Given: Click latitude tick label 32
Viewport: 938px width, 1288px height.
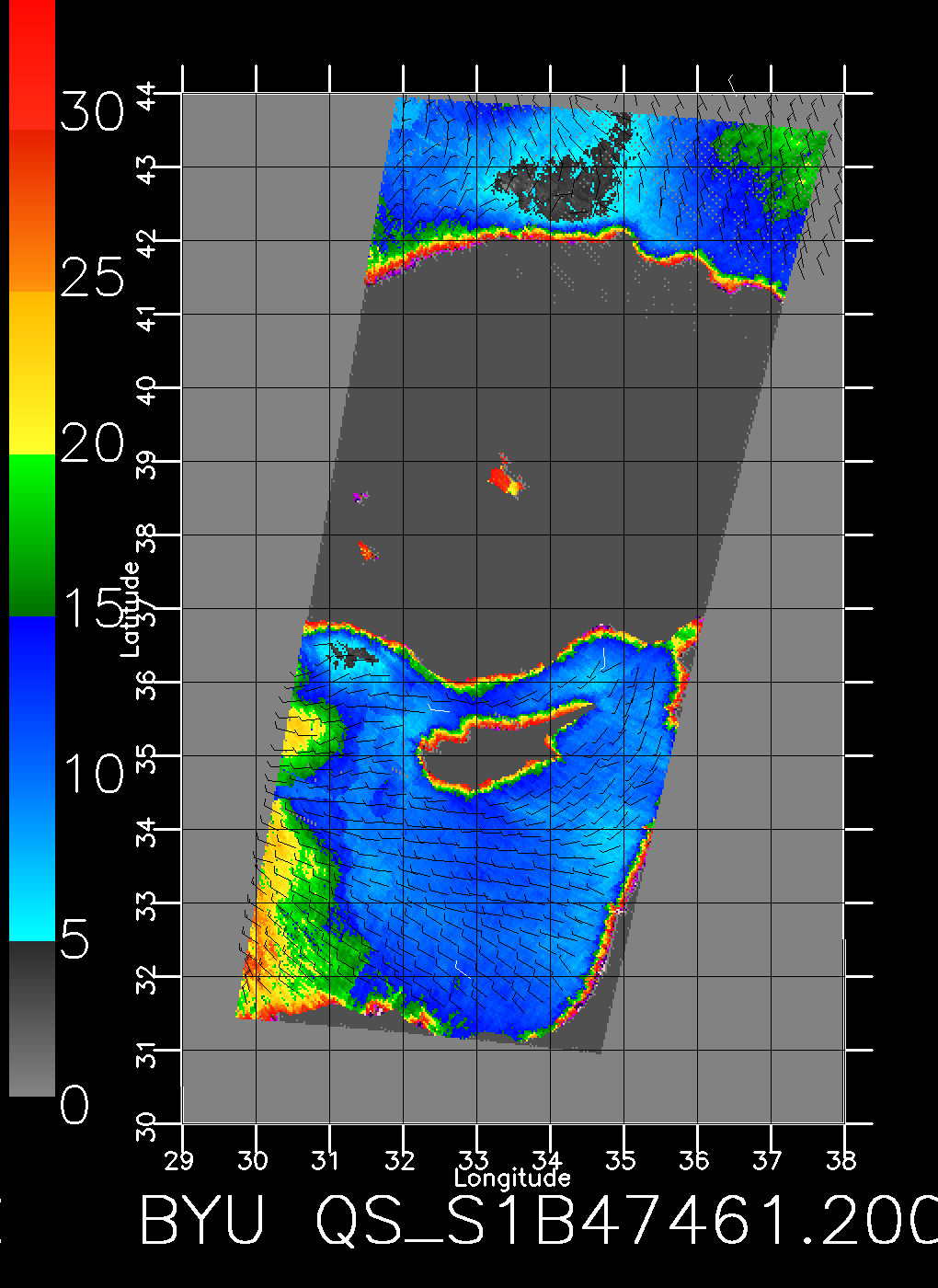Looking at the screenshot, I should tap(146, 978).
